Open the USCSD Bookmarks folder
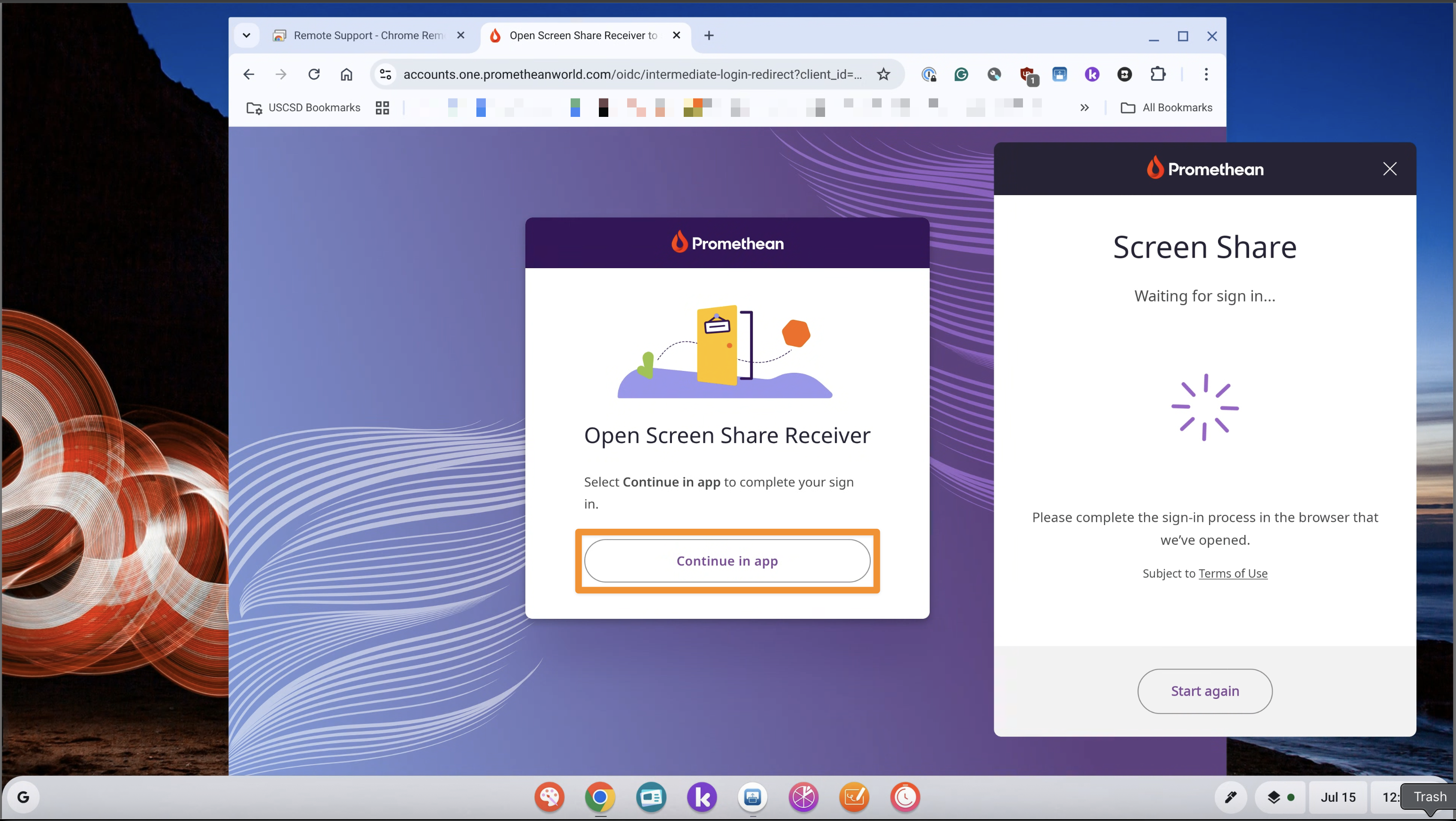1456x821 pixels. pyautogui.click(x=303, y=107)
